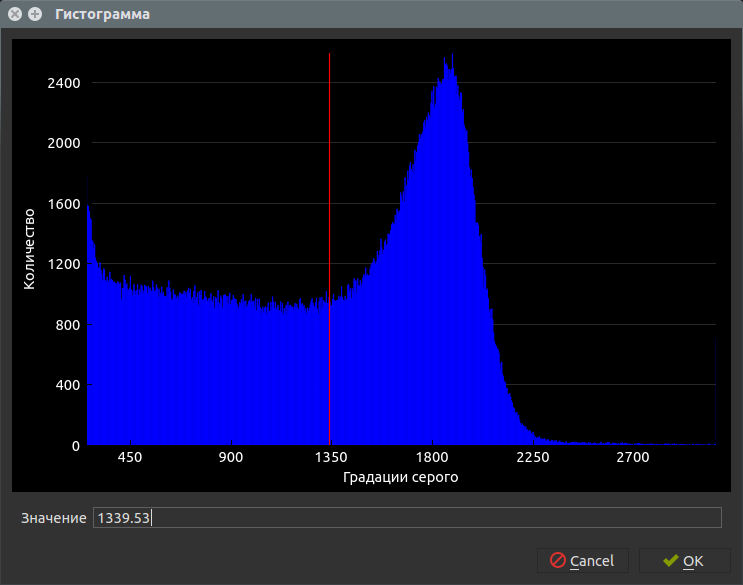Close the Гистограмма dialog window
The image size is (743, 585).
pyautogui.click(x=15, y=14)
